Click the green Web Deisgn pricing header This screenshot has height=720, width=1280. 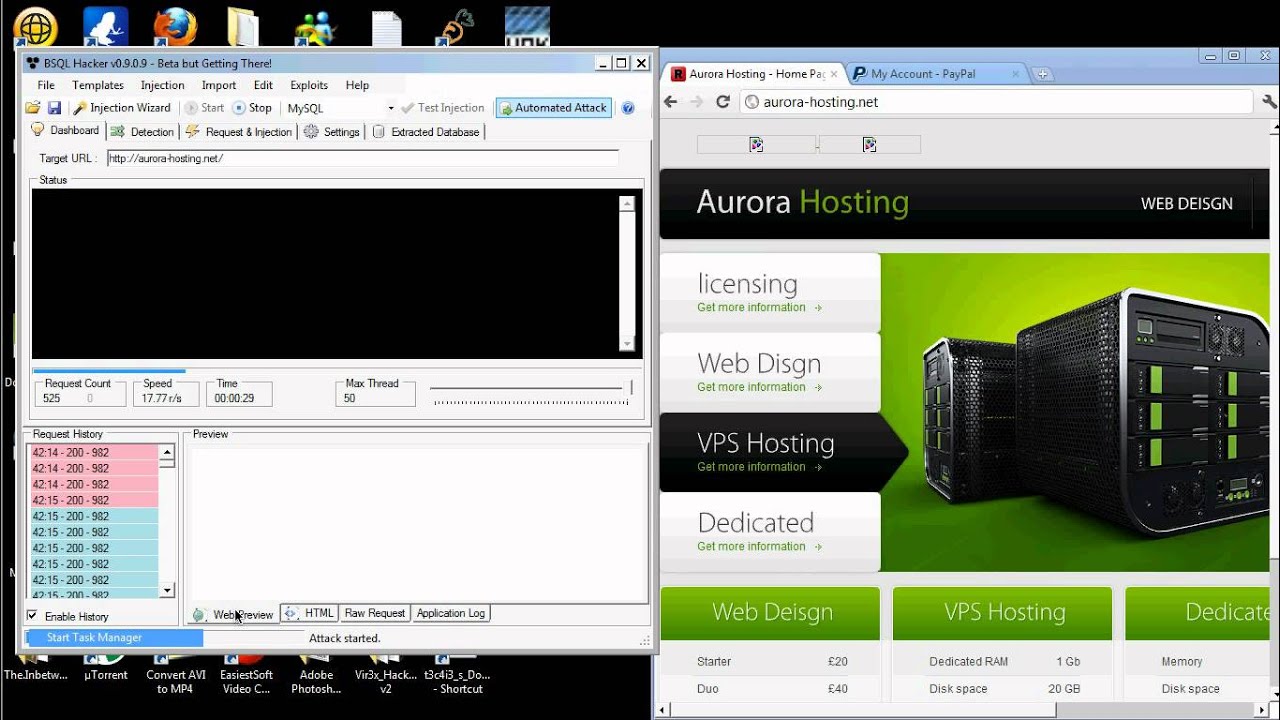[x=771, y=612]
